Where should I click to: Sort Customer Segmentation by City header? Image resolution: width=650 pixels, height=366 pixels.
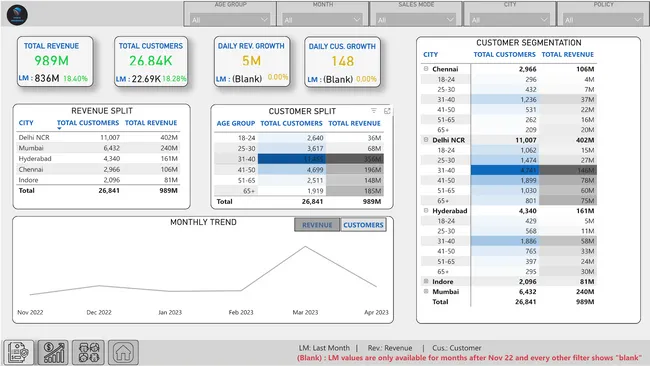[430, 54]
